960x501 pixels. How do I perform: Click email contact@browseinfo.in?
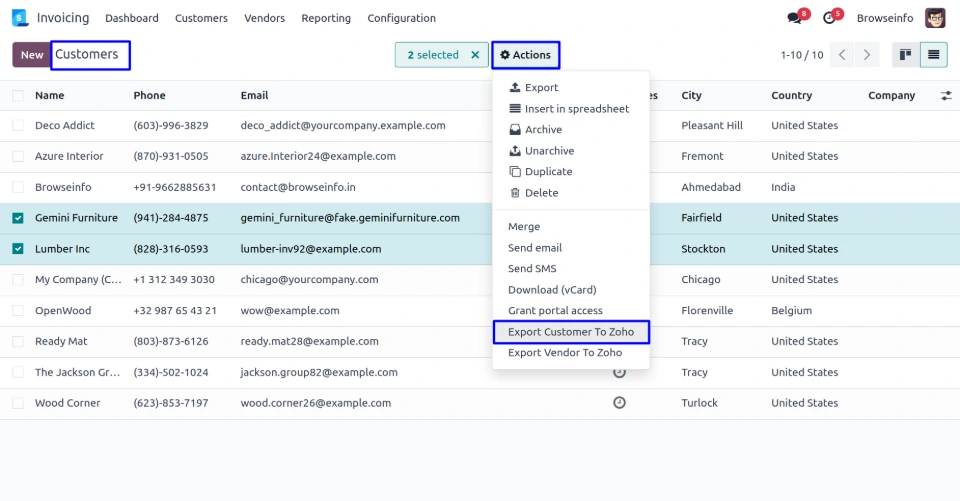(298, 187)
